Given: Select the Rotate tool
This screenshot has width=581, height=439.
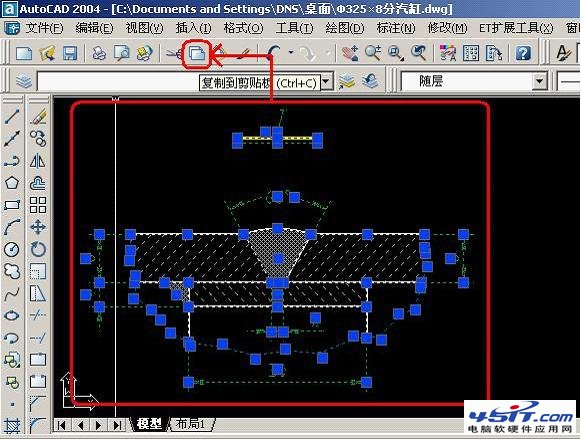Looking at the screenshot, I should click(x=38, y=249).
